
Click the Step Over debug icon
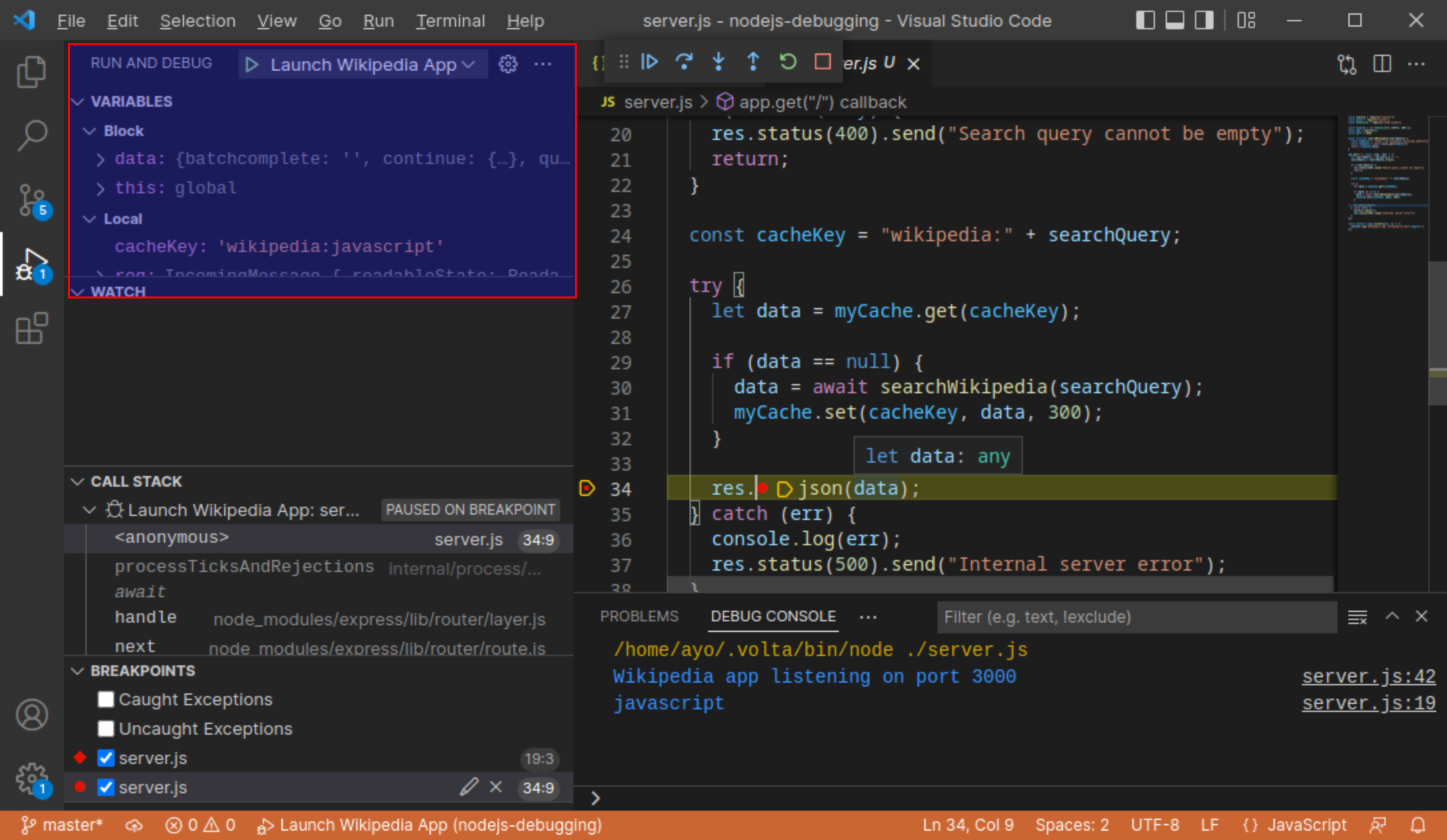pos(685,62)
